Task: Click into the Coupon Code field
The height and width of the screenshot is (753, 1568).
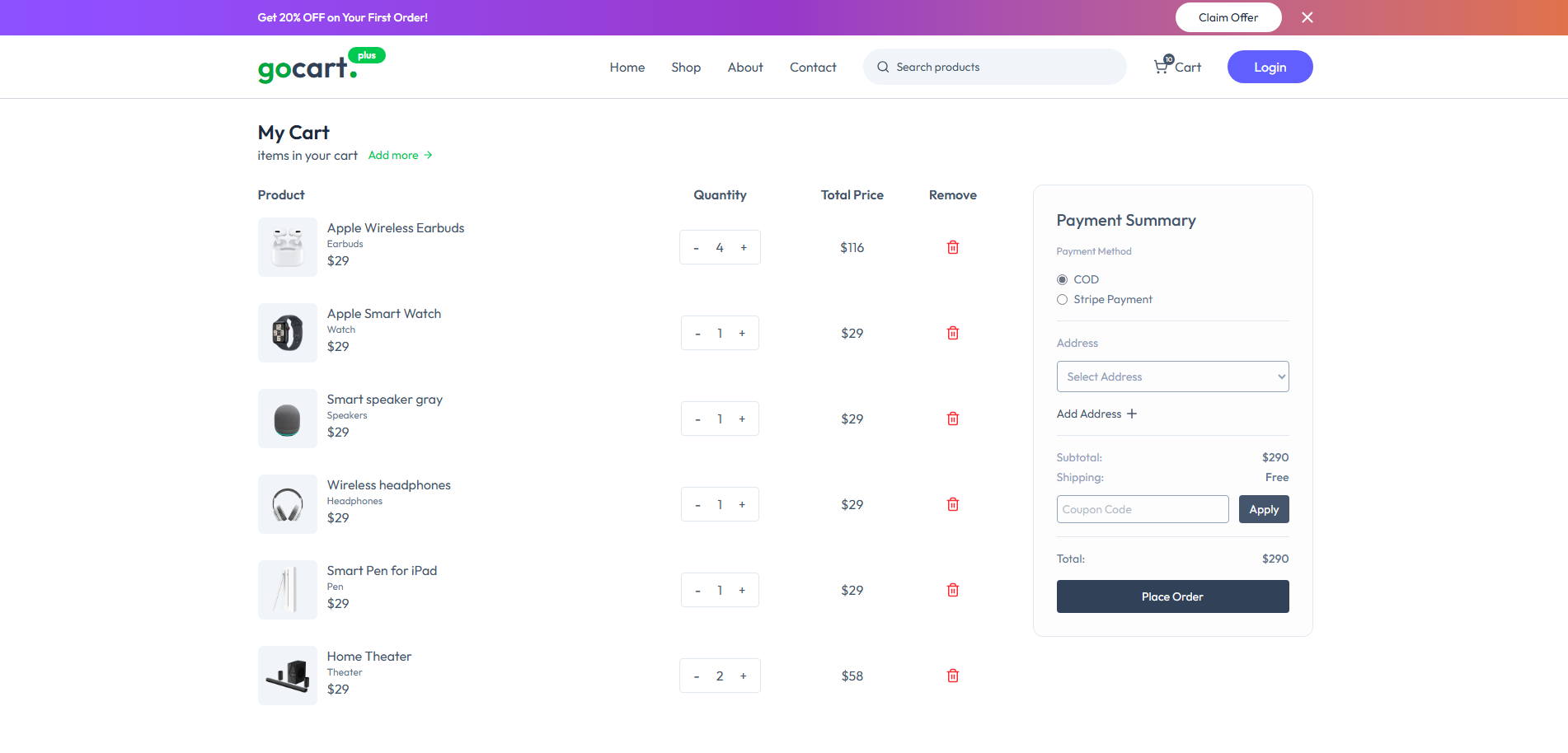Action: click(x=1142, y=509)
